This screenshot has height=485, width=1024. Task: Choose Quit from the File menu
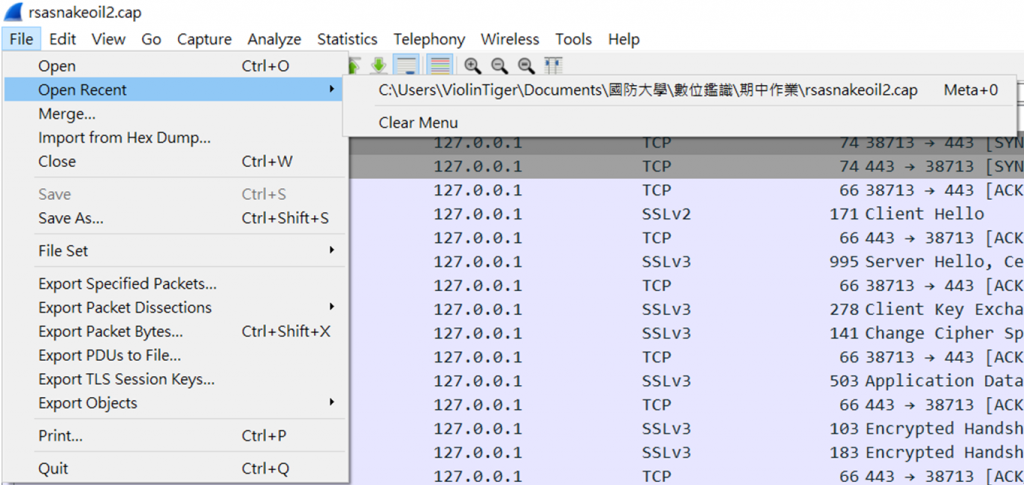pos(174,469)
